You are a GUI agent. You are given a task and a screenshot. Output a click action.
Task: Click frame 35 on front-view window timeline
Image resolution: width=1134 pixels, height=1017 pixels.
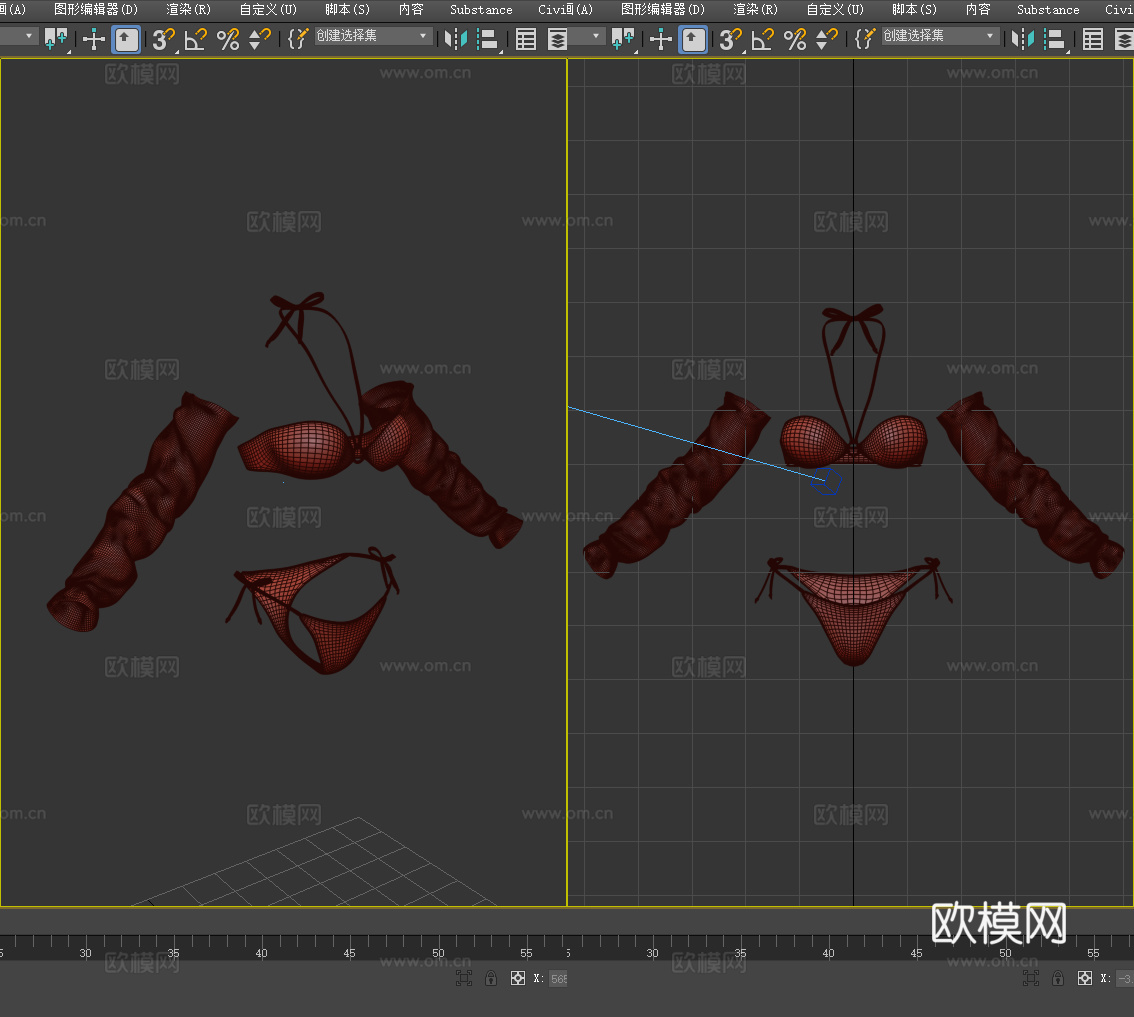(741, 953)
